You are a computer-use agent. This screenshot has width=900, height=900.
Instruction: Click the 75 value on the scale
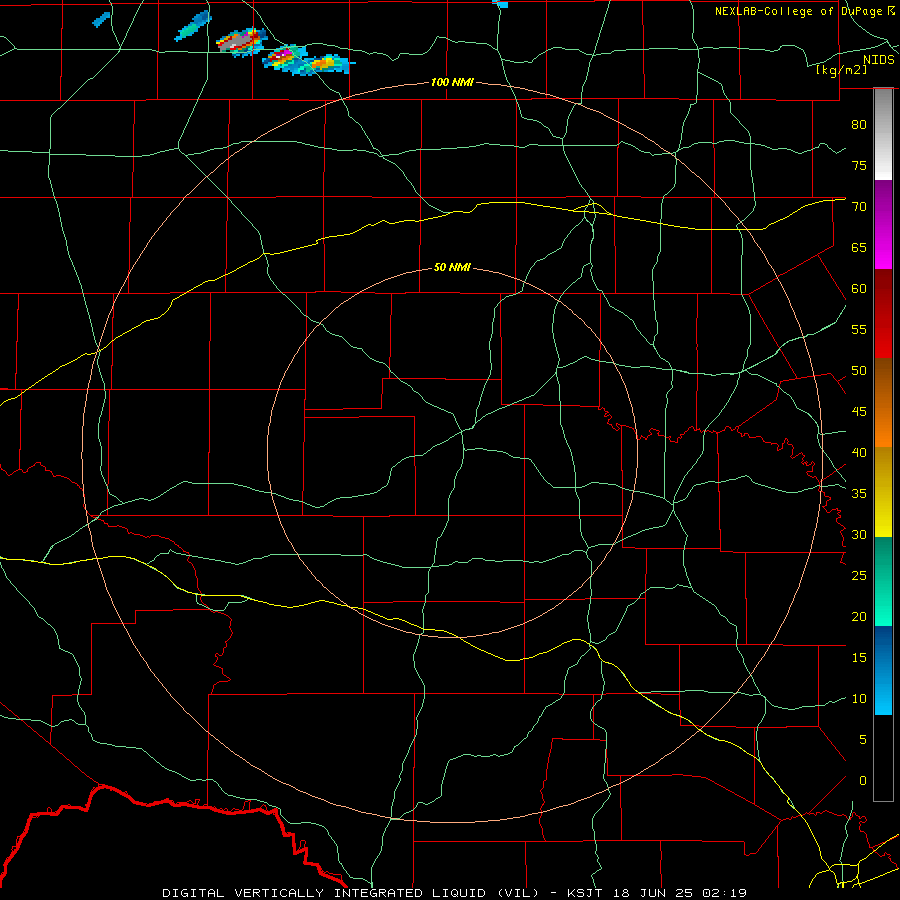pos(859,165)
